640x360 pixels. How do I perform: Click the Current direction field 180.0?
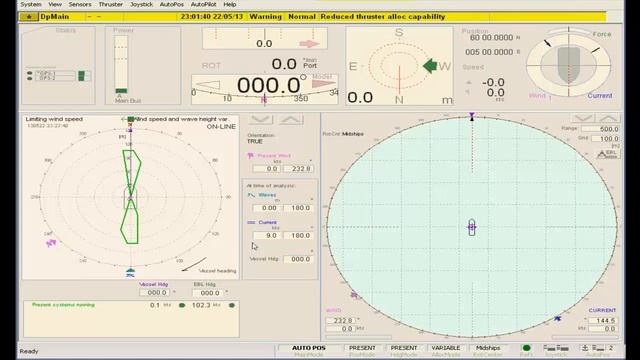(x=298, y=236)
